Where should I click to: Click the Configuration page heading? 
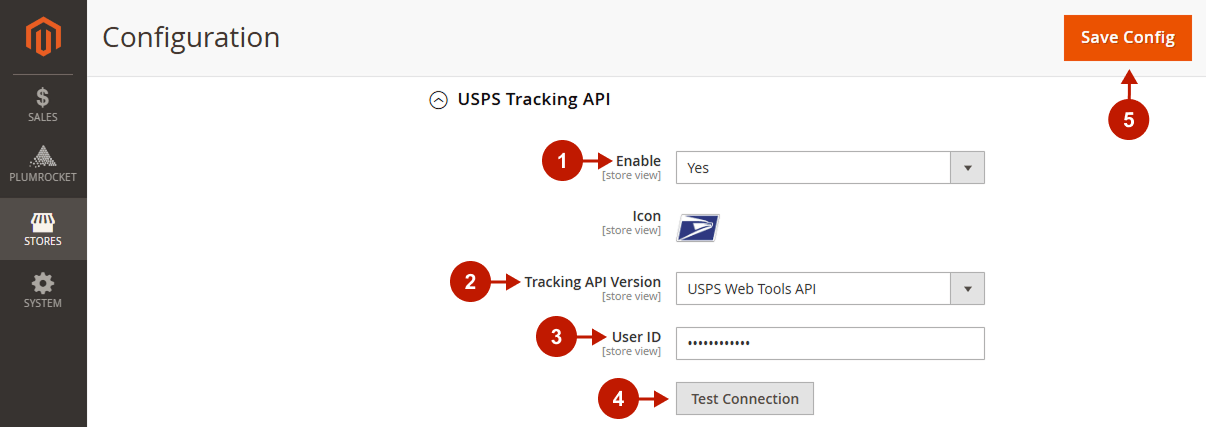point(191,38)
